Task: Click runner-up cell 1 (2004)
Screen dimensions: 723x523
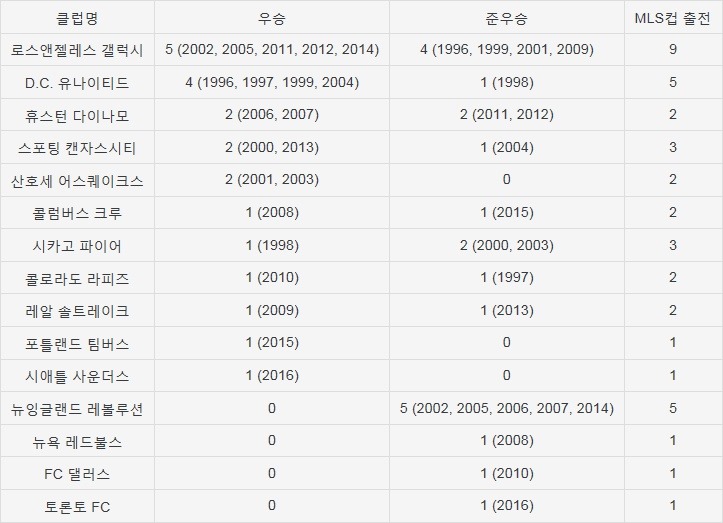Action: 506,148
